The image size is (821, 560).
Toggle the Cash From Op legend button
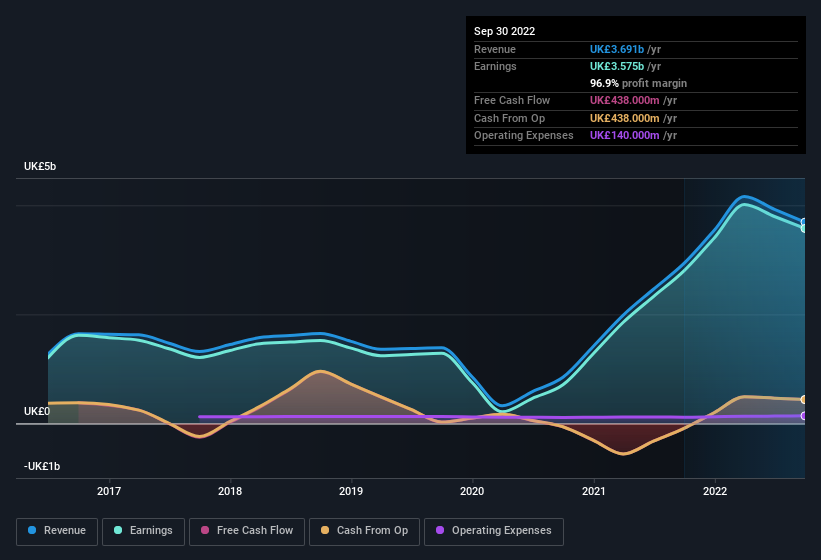[364, 531]
